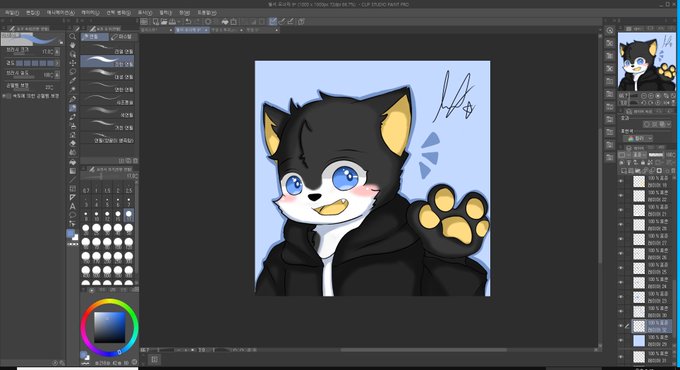Image resolution: width=680 pixels, height=370 pixels.
Task: Select the Hand move tool
Action: [72, 45]
